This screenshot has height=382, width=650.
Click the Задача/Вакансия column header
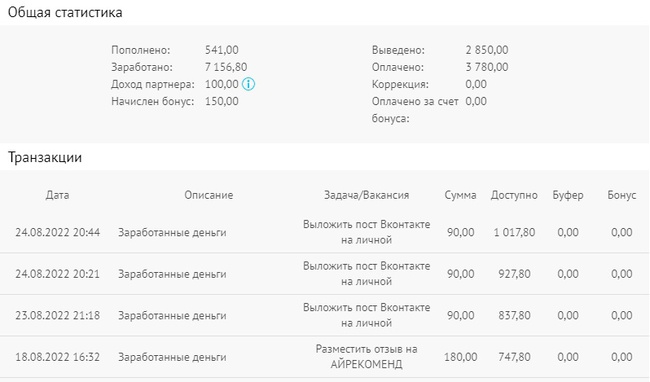point(366,195)
